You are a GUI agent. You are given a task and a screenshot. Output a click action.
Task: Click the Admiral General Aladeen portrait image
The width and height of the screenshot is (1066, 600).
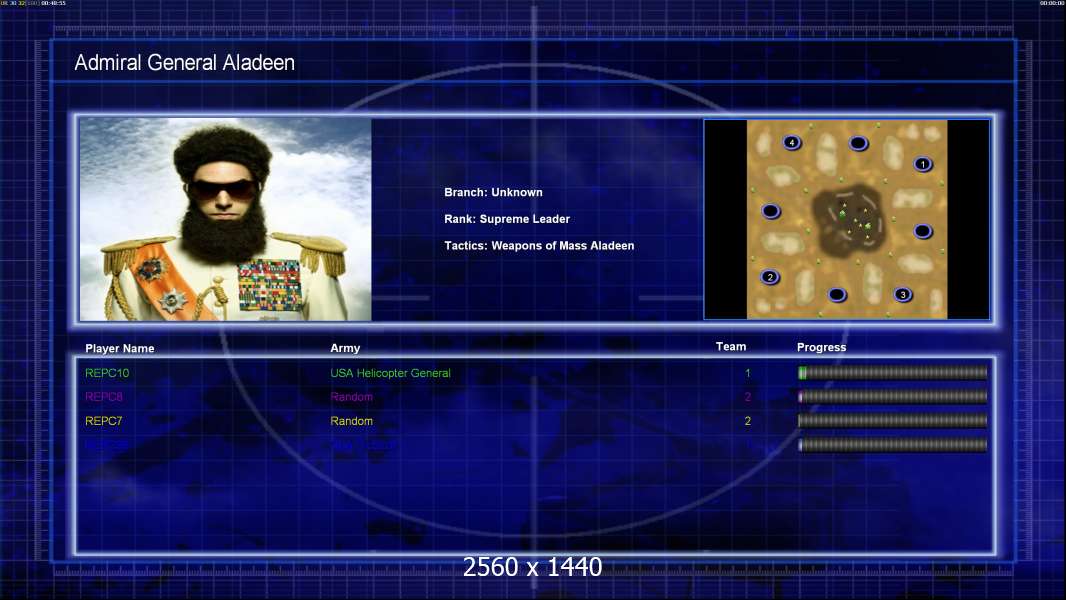tap(226, 219)
